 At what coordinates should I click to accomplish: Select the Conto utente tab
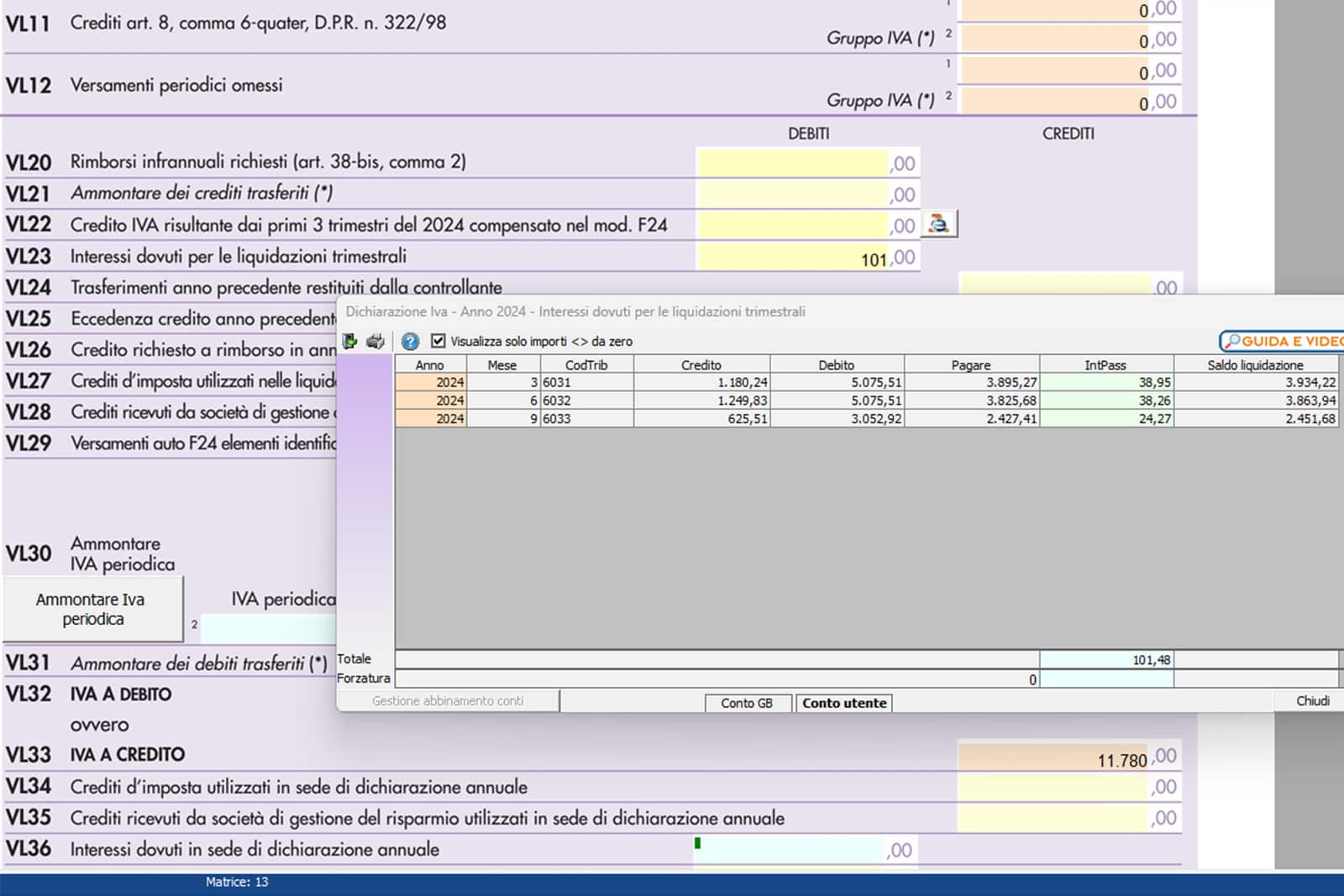(843, 703)
